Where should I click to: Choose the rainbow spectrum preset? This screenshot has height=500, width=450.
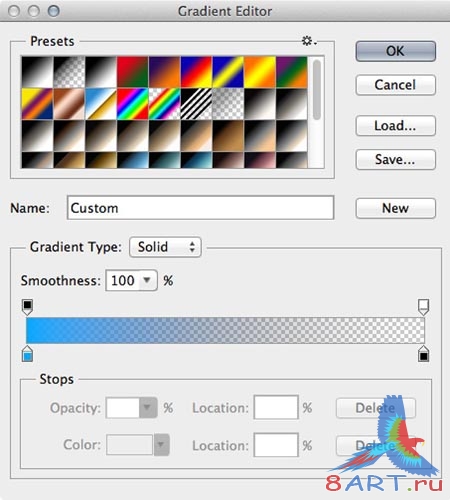coord(133,104)
